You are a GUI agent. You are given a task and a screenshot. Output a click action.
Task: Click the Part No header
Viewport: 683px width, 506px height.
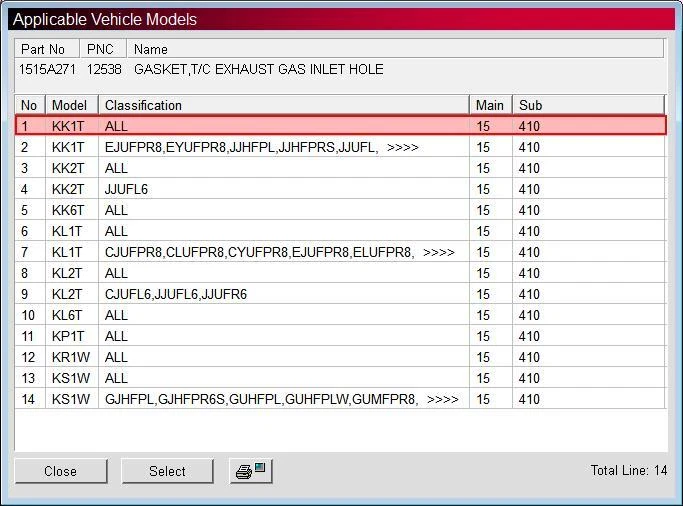(x=47, y=49)
